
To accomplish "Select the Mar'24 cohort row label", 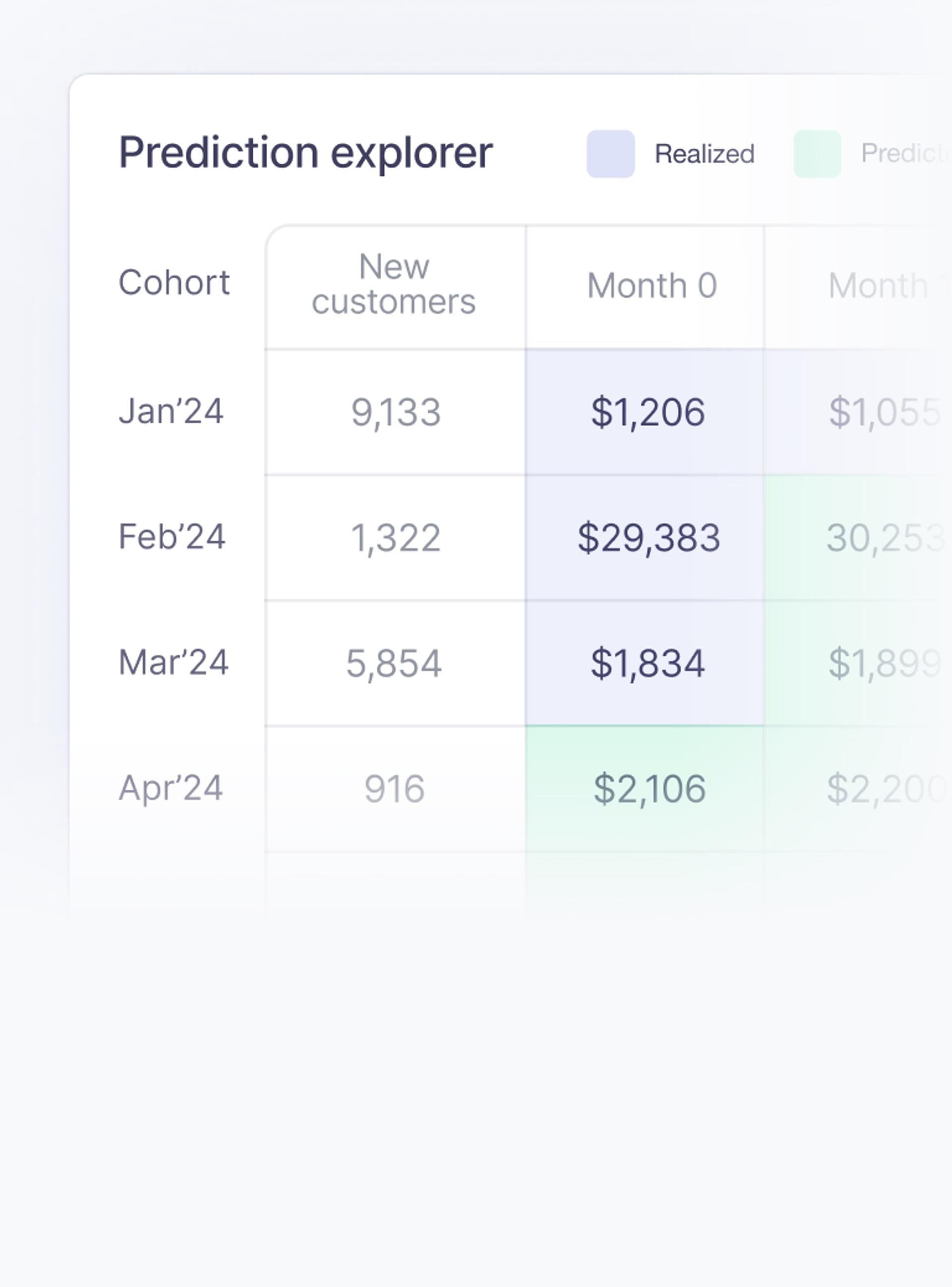I will (174, 662).
